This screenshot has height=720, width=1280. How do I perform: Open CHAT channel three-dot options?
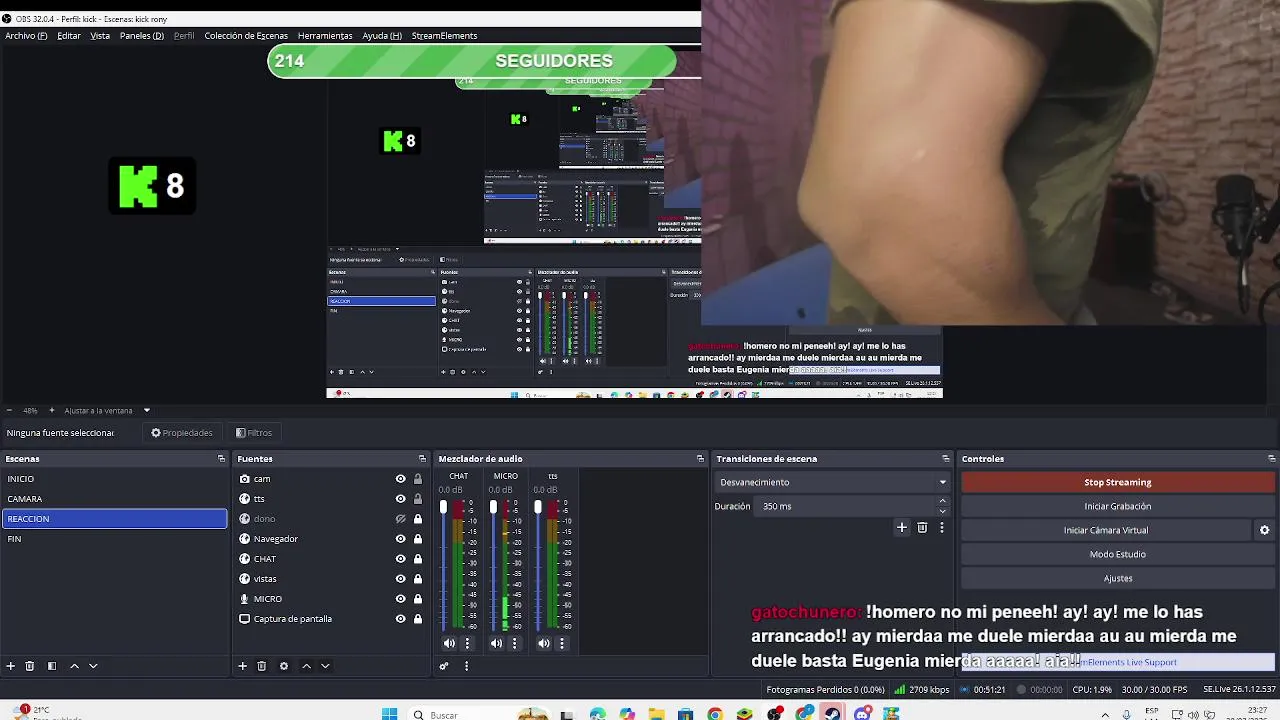pos(467,643)
